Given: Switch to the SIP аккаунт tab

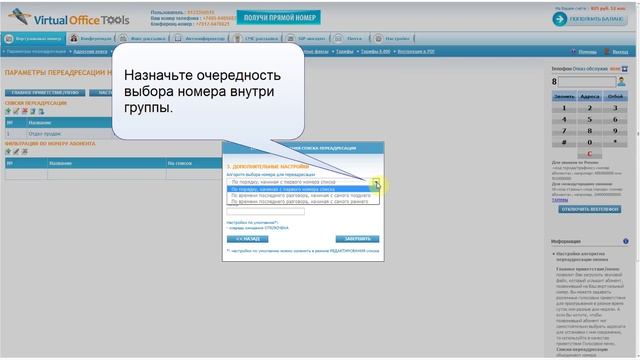Looking at the screenshot, I should coord(307,39).
